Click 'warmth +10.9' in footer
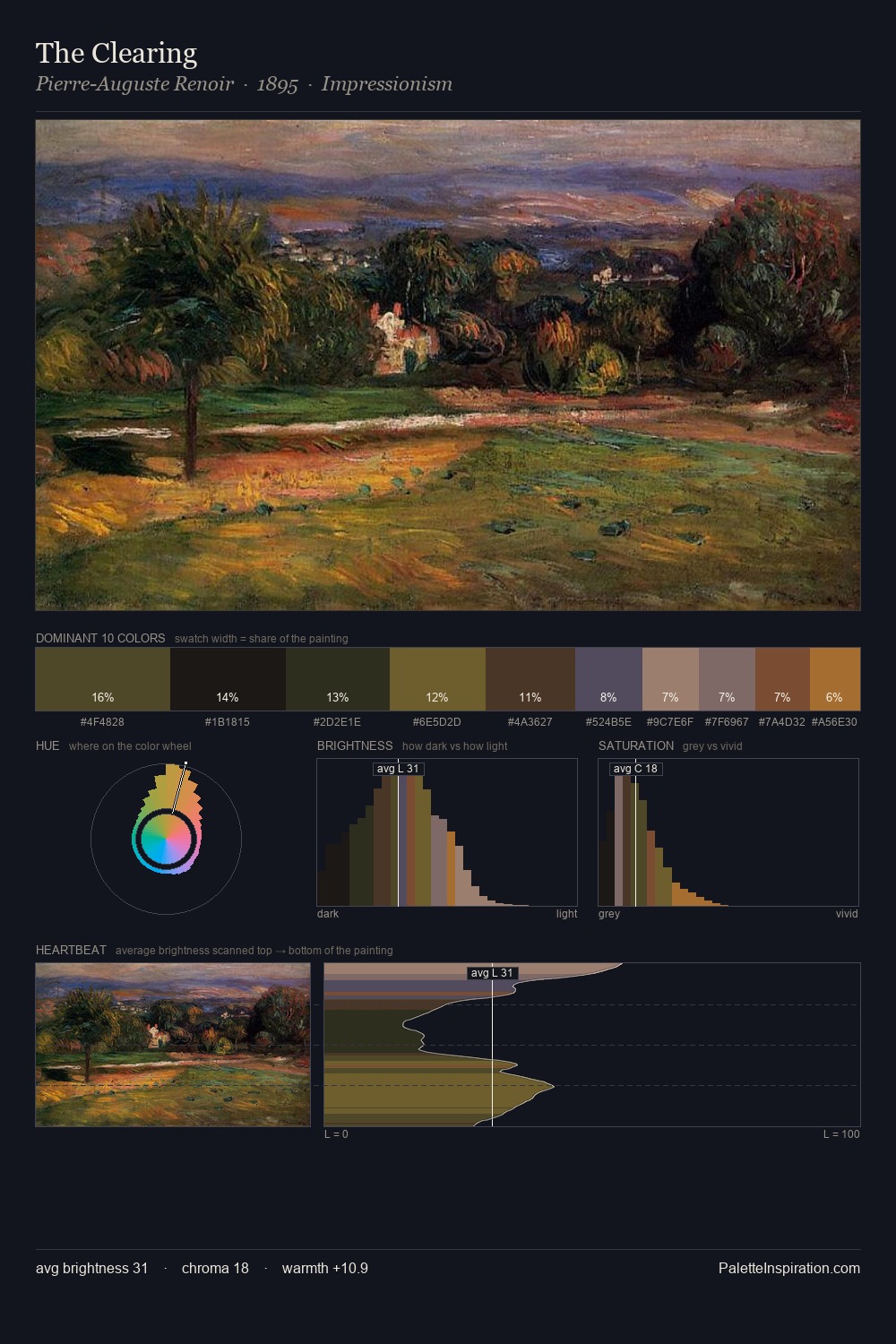Screen dimensions: 896x1344 (325, 1268)
